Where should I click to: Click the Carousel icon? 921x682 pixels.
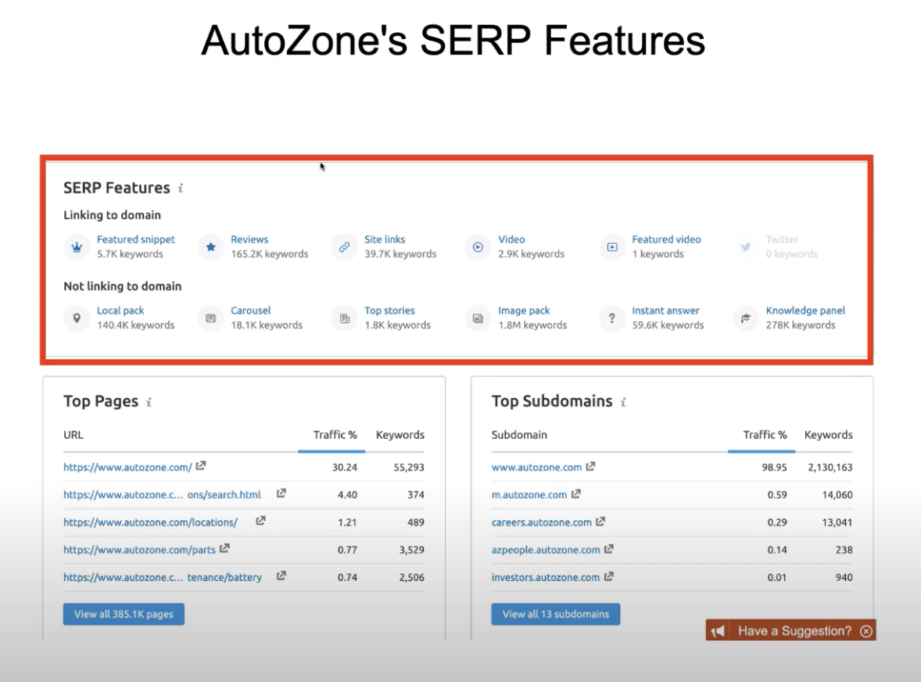click(x=210, y=317)
